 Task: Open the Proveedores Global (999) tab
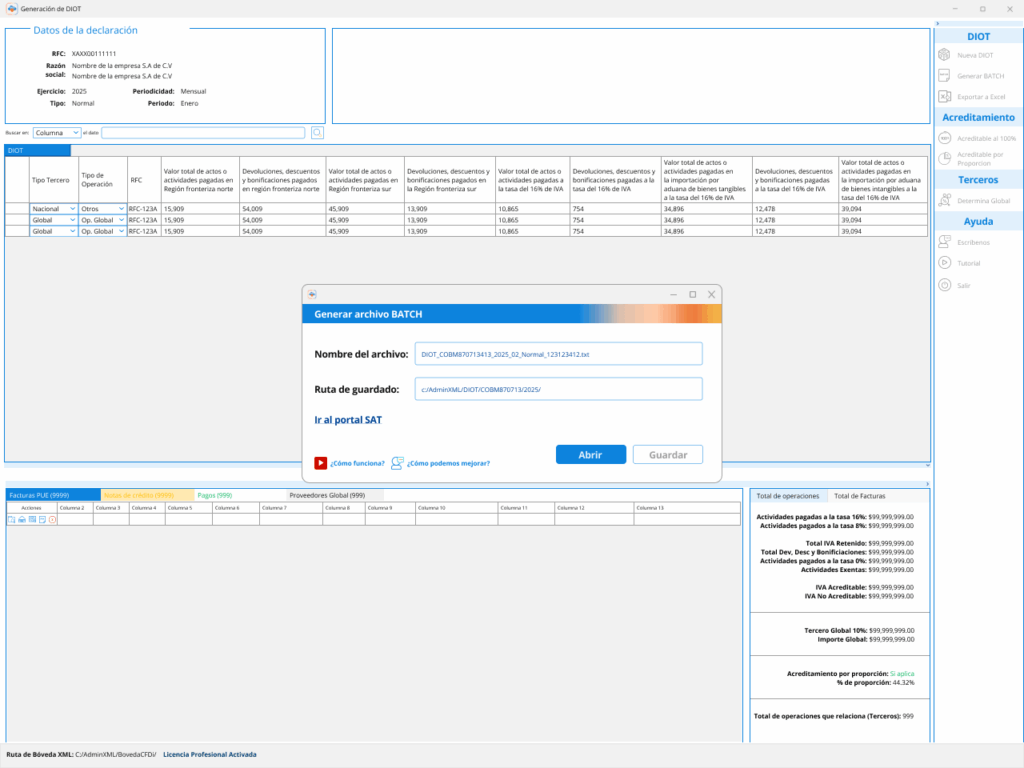(x=327, y=495)
